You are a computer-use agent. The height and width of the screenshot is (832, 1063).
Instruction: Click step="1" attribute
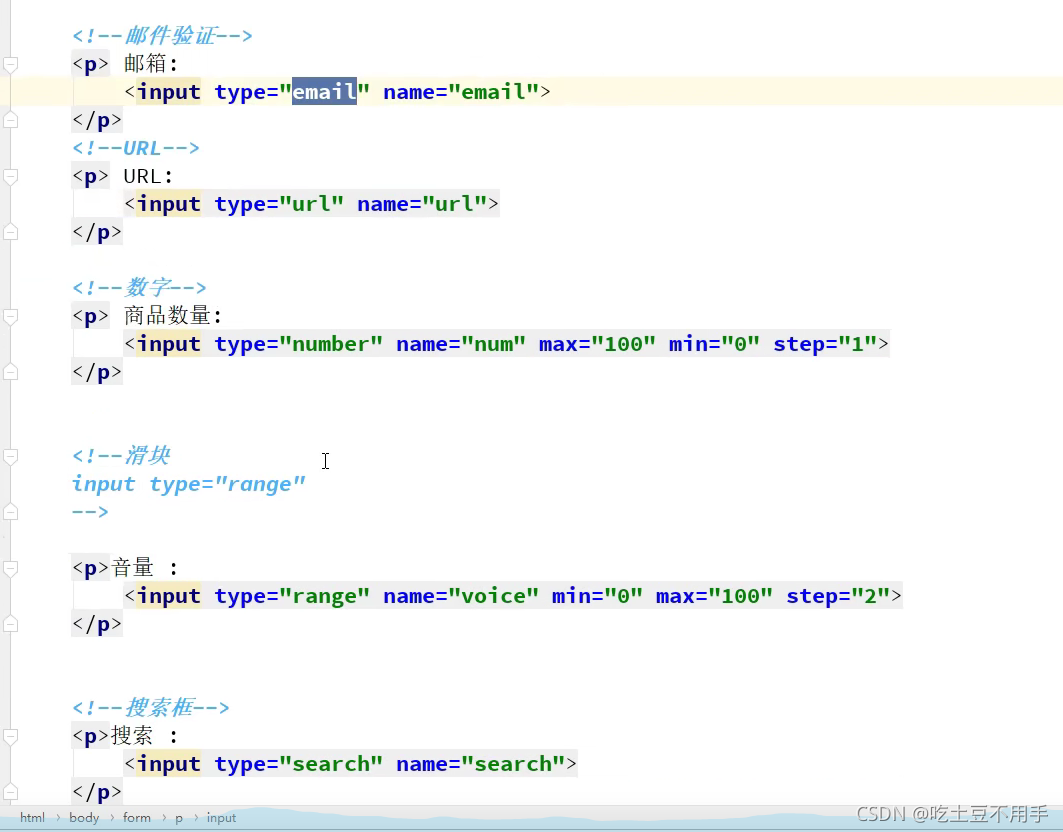coord(825,344)
